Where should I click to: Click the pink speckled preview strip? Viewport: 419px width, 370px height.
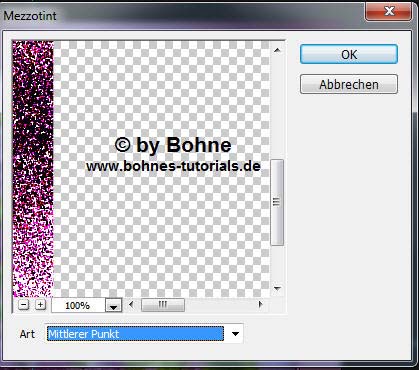pyautogui.click(x=33, y=169)
